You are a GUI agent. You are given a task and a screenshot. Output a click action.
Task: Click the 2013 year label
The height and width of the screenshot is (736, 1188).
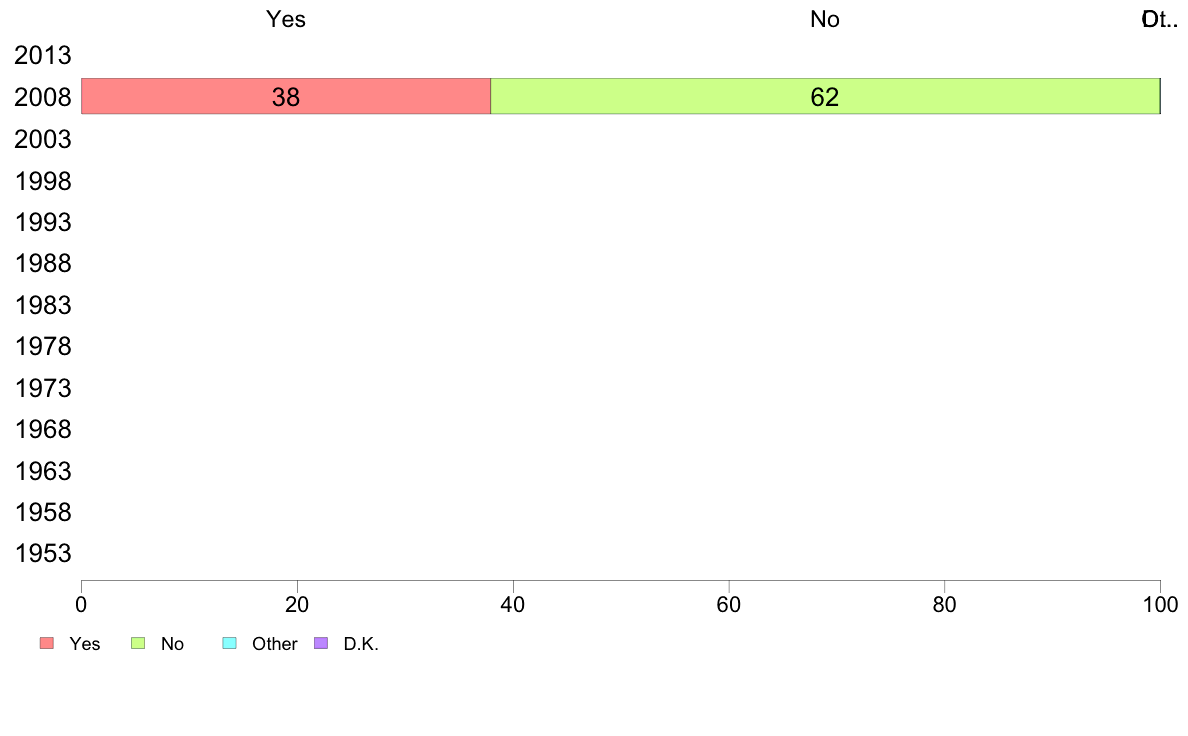pos(42,55)
